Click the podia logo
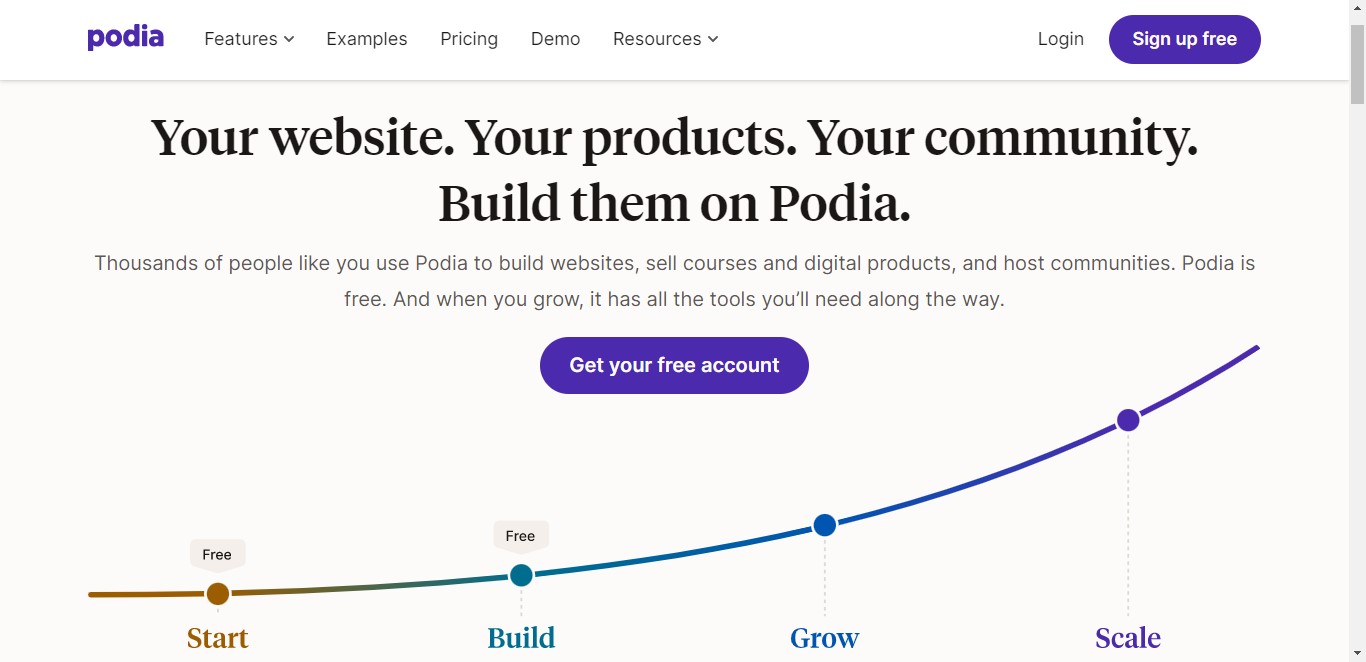1366x662 pixels. click(x=125, y=39)
